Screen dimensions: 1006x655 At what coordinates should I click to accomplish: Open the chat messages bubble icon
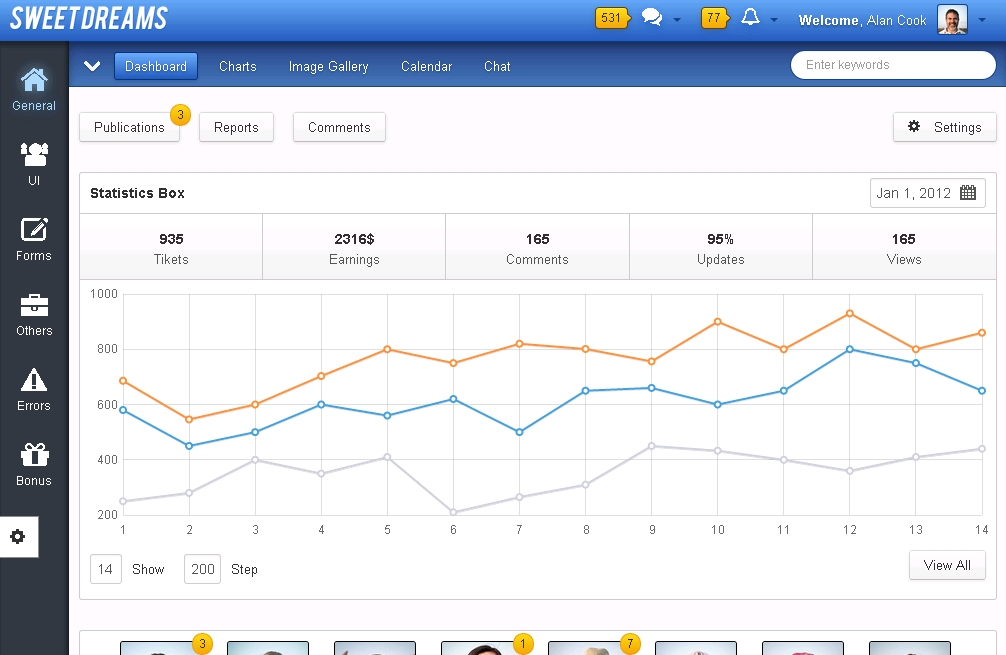click(x=652, y=18)
